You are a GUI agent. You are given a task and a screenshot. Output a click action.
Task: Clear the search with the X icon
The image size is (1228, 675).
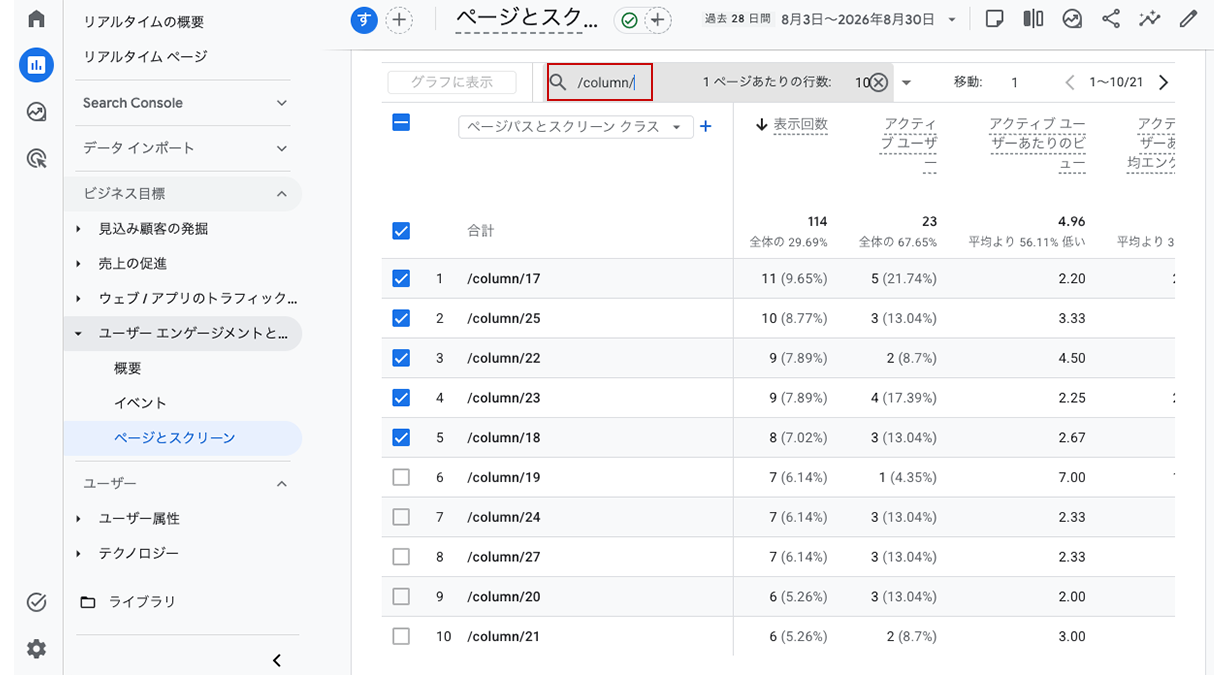coord(877,83)
